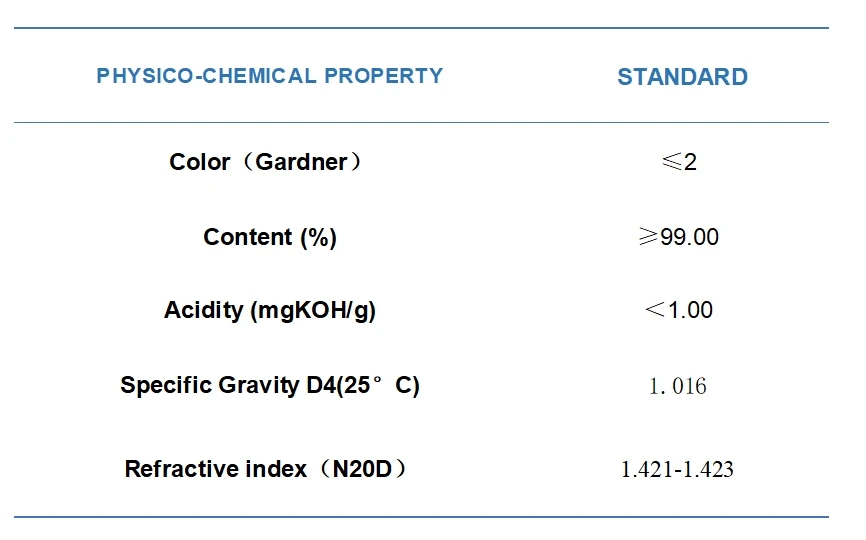Click the ≤2 color value
Screen dimensions: 866x540
pos(679,162)
